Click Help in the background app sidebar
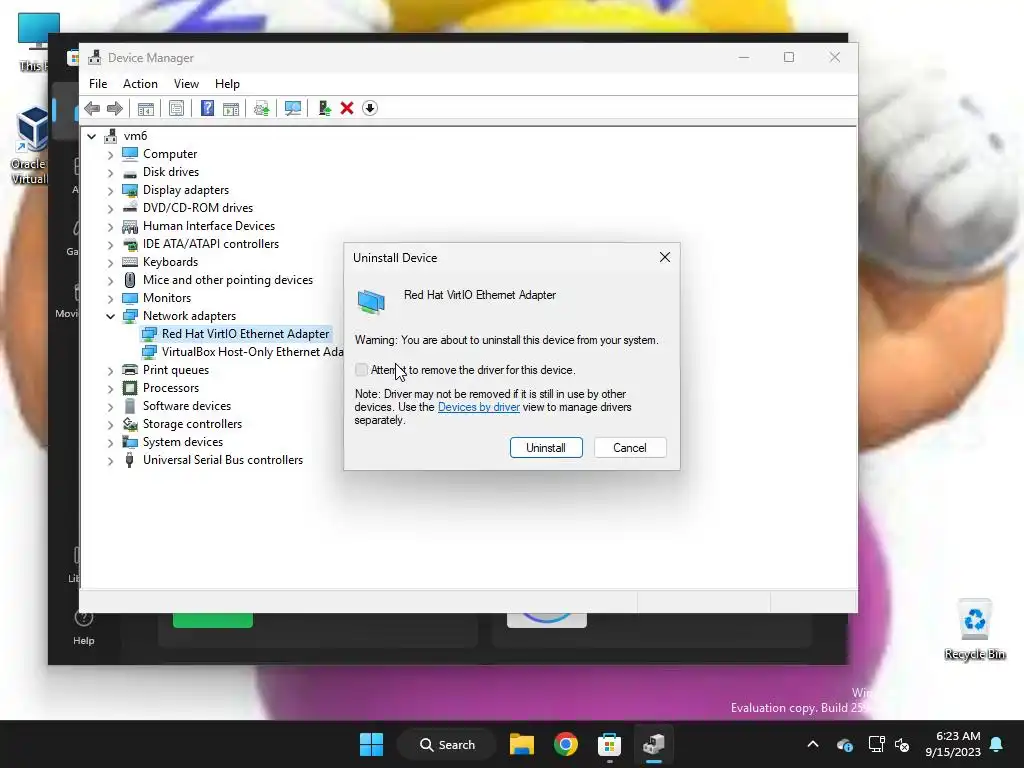Screen dimensions: 1024x768 tap(84, 628)
